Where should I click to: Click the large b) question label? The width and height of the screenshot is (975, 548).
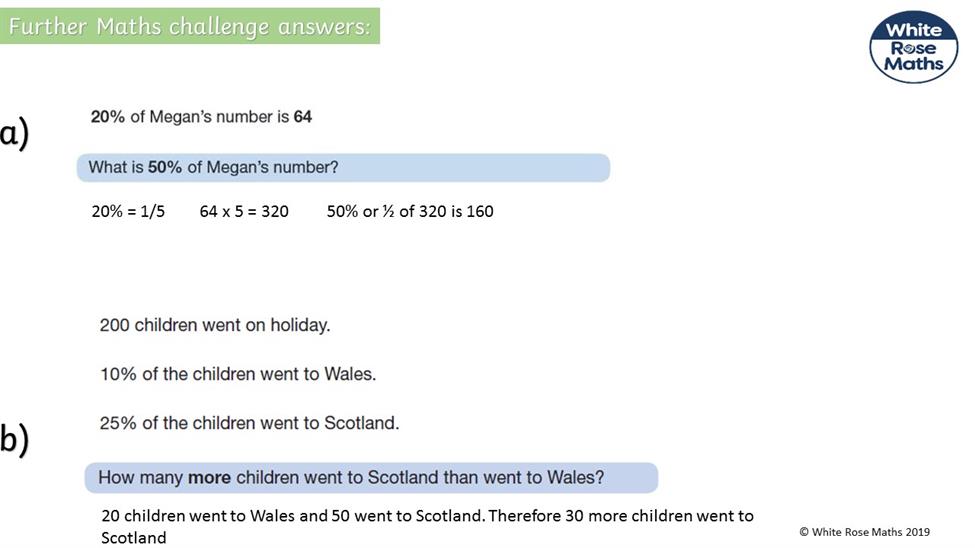15,439
